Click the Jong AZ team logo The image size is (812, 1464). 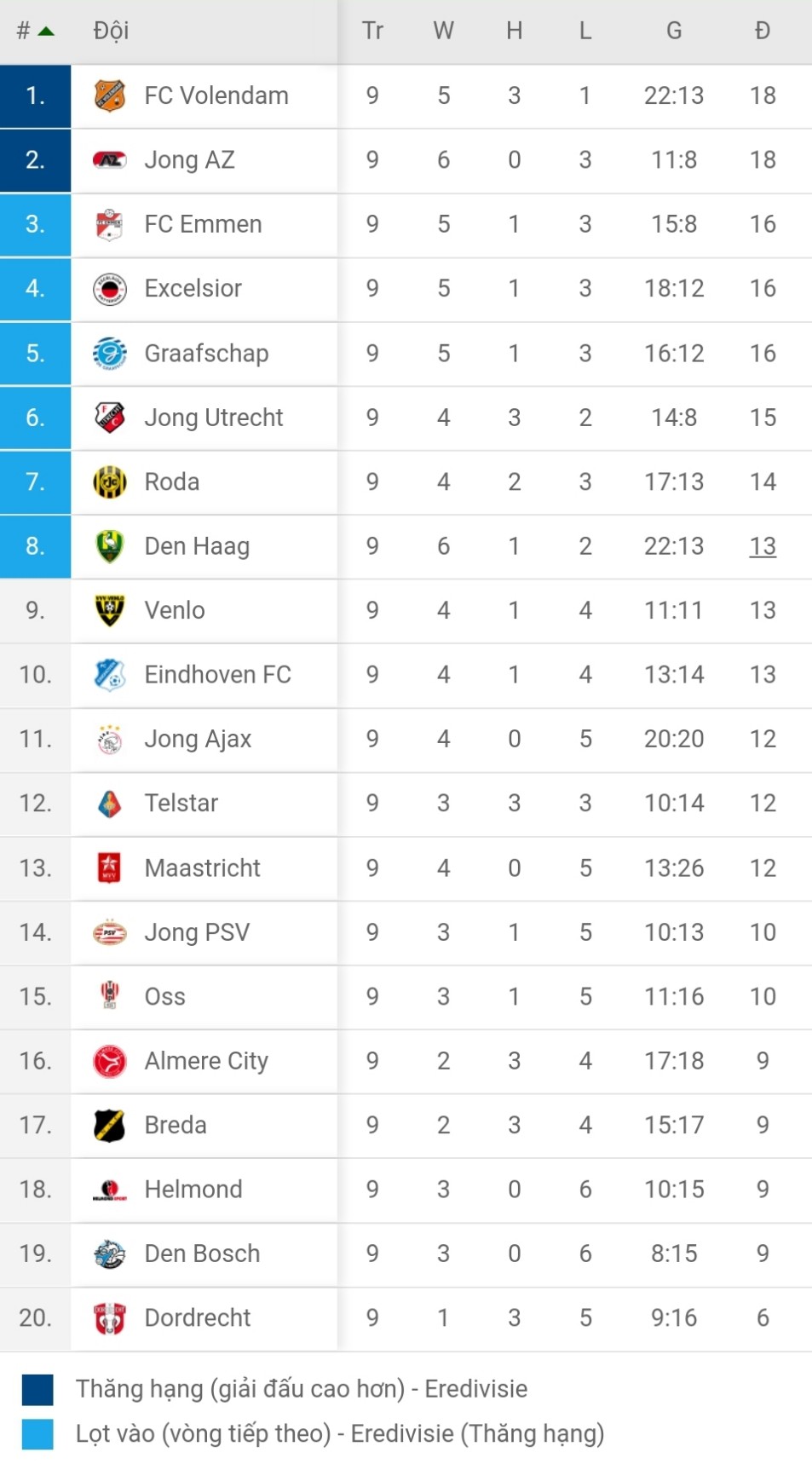click(x=110, y=160)
